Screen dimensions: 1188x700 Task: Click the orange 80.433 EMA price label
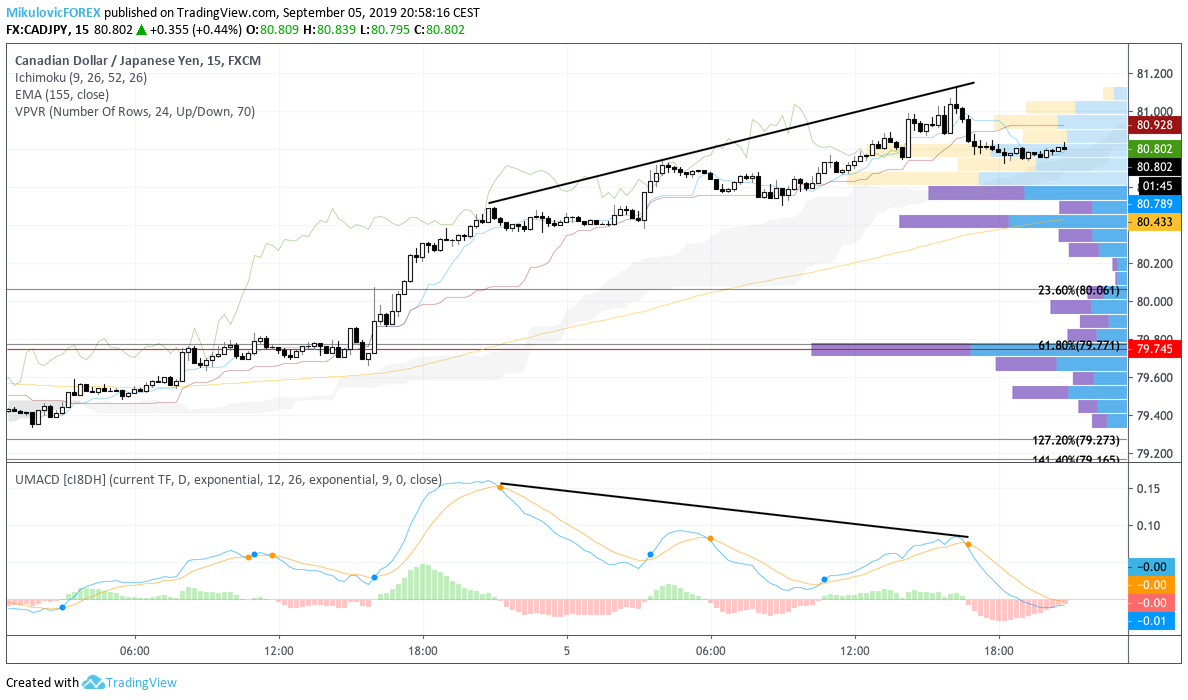(x=1154, y=222)
